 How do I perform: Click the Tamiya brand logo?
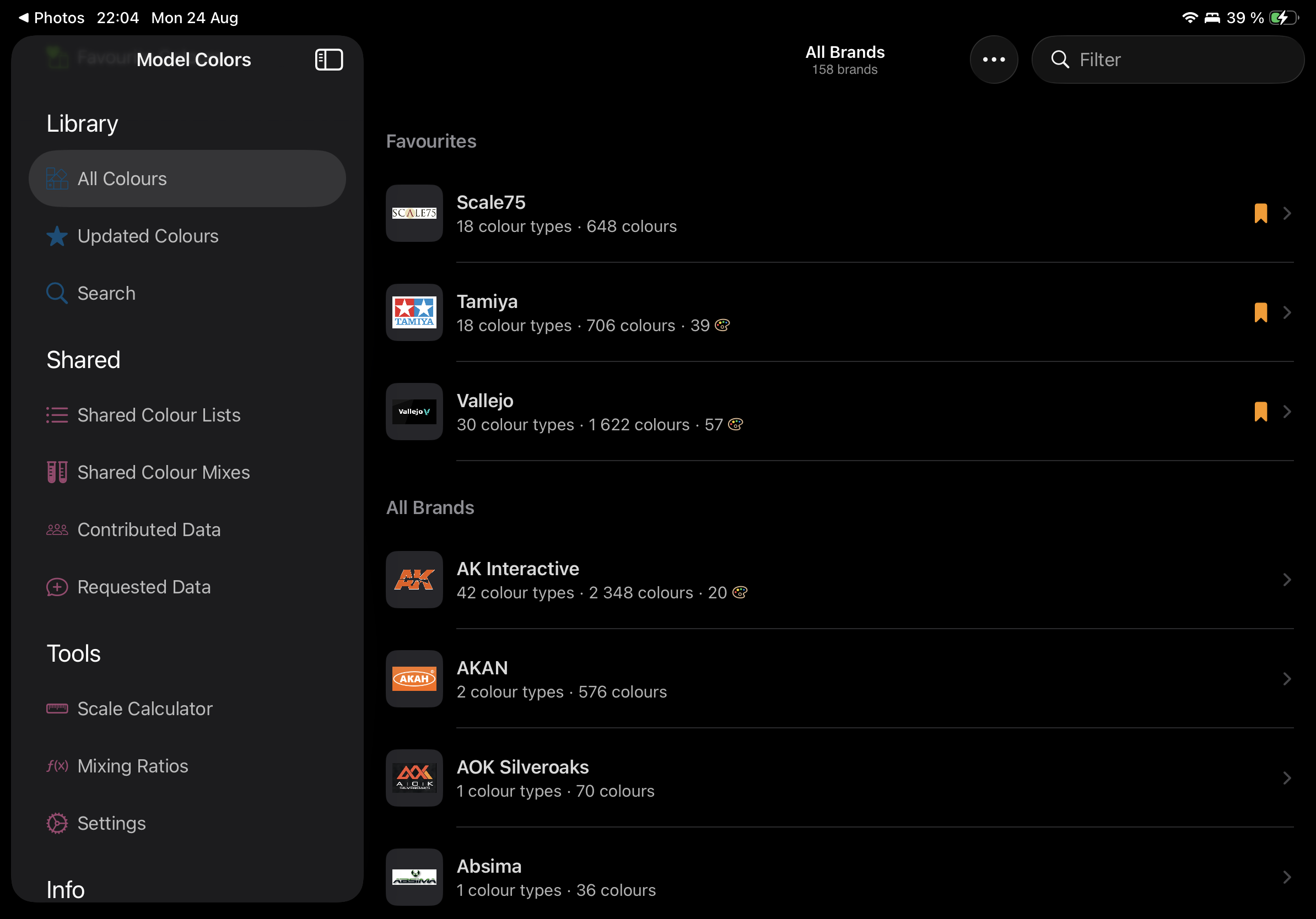414,312
